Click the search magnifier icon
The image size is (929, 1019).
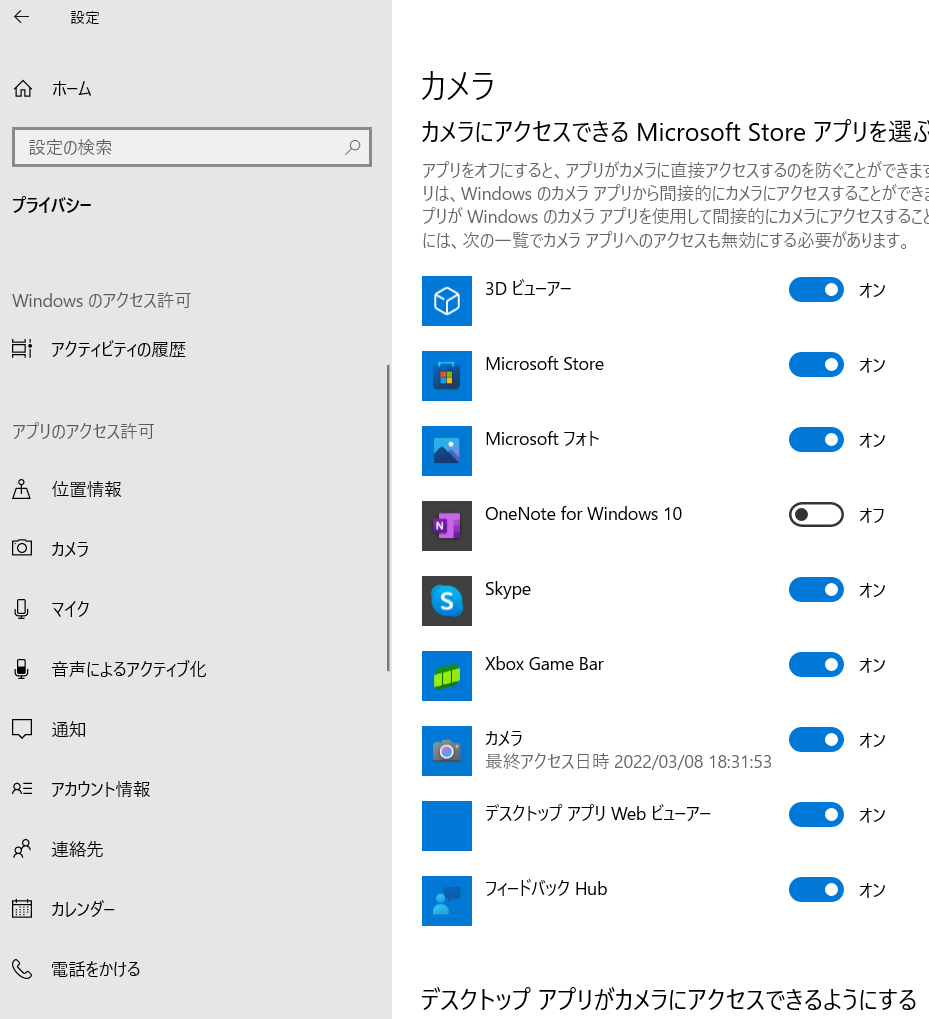pyautogui.click(x=353, y=147)
